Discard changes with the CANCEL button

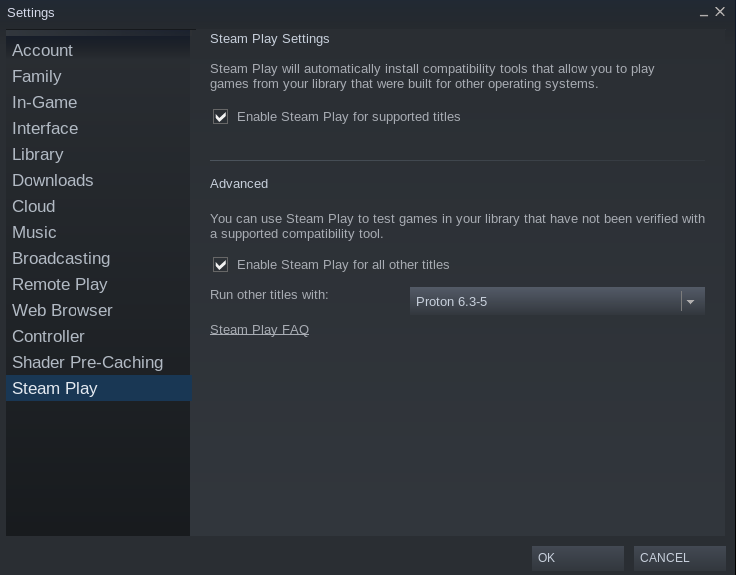pos(679,558)
